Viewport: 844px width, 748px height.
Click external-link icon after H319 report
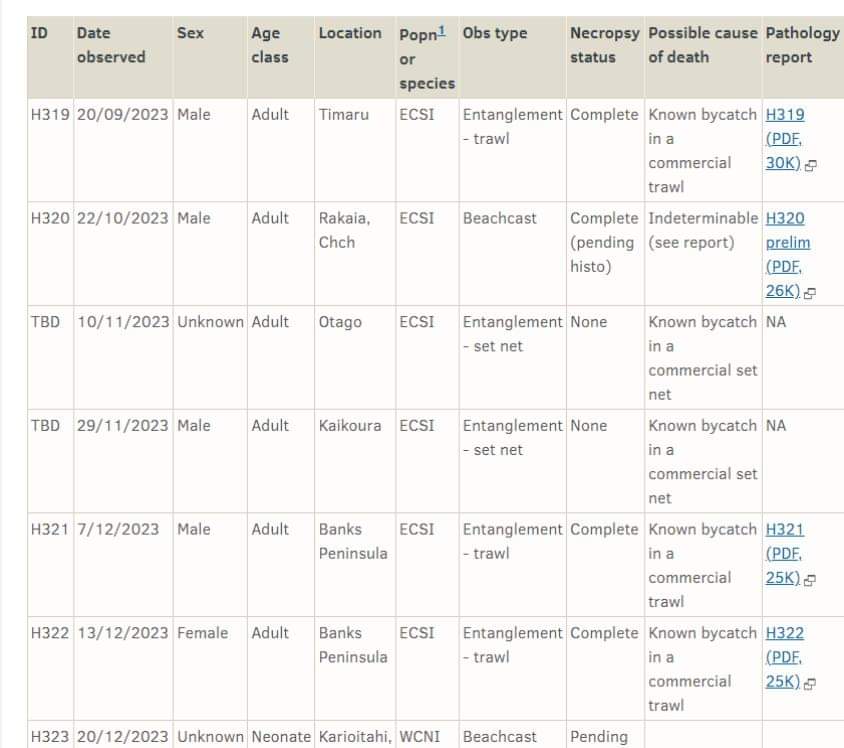point(810,165)
